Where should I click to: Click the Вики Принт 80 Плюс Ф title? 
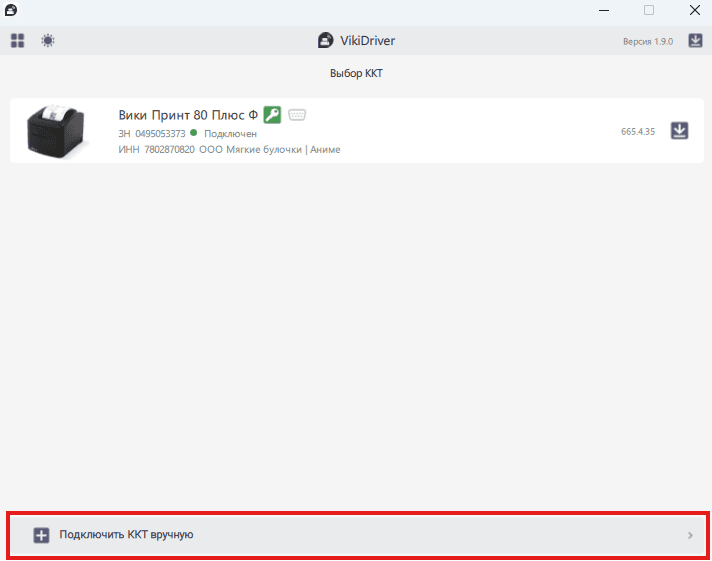(188, 115)
